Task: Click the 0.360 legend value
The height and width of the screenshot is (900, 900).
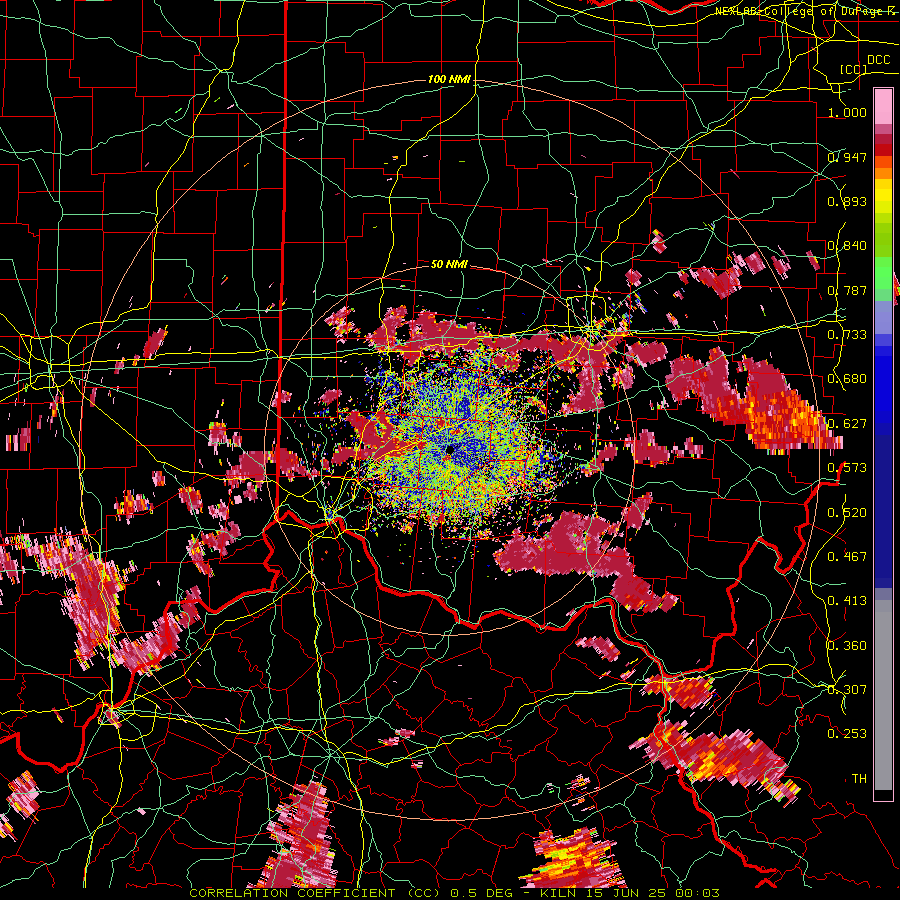Action: [847, 646]
